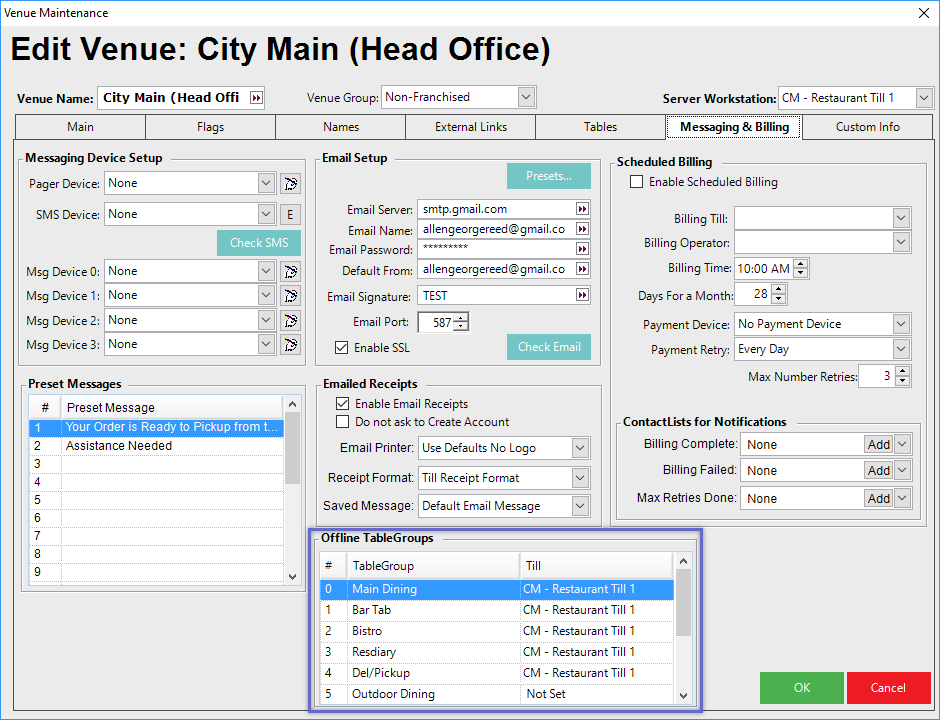Click the icon button beside Msg Device 0
940x720 pixels.
click(x=290, y=271)
